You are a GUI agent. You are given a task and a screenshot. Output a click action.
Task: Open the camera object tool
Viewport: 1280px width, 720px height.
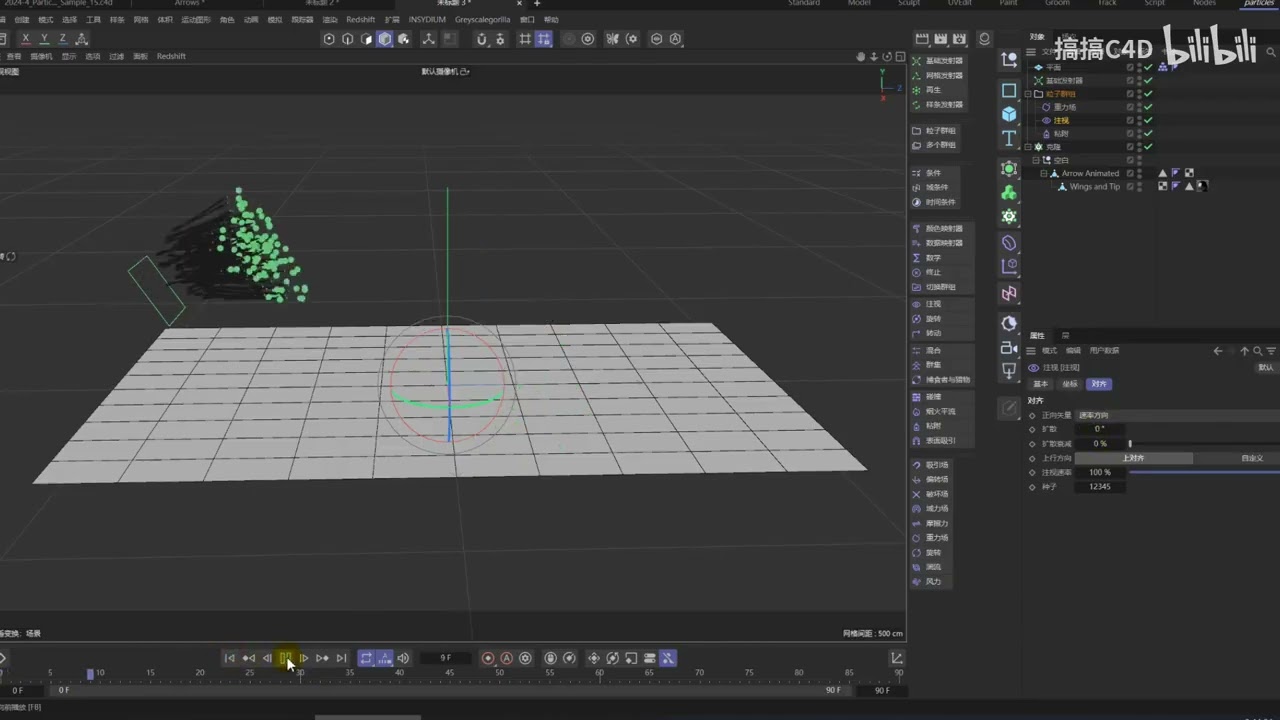1009,347
